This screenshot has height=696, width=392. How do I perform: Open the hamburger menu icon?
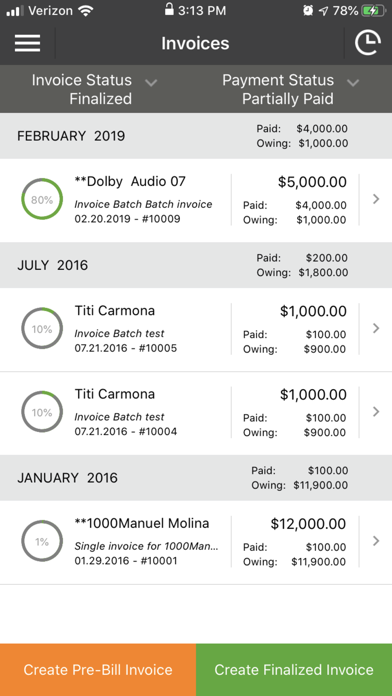pos(28,43)
